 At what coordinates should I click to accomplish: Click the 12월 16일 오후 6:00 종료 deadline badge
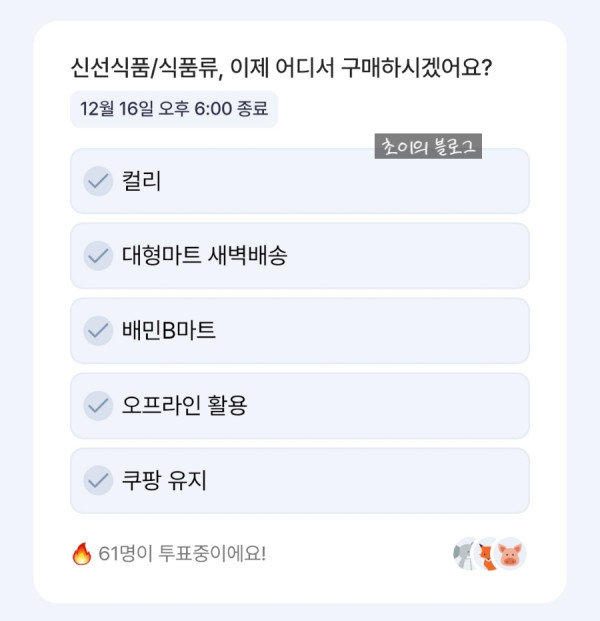click(x=174, y=109)
